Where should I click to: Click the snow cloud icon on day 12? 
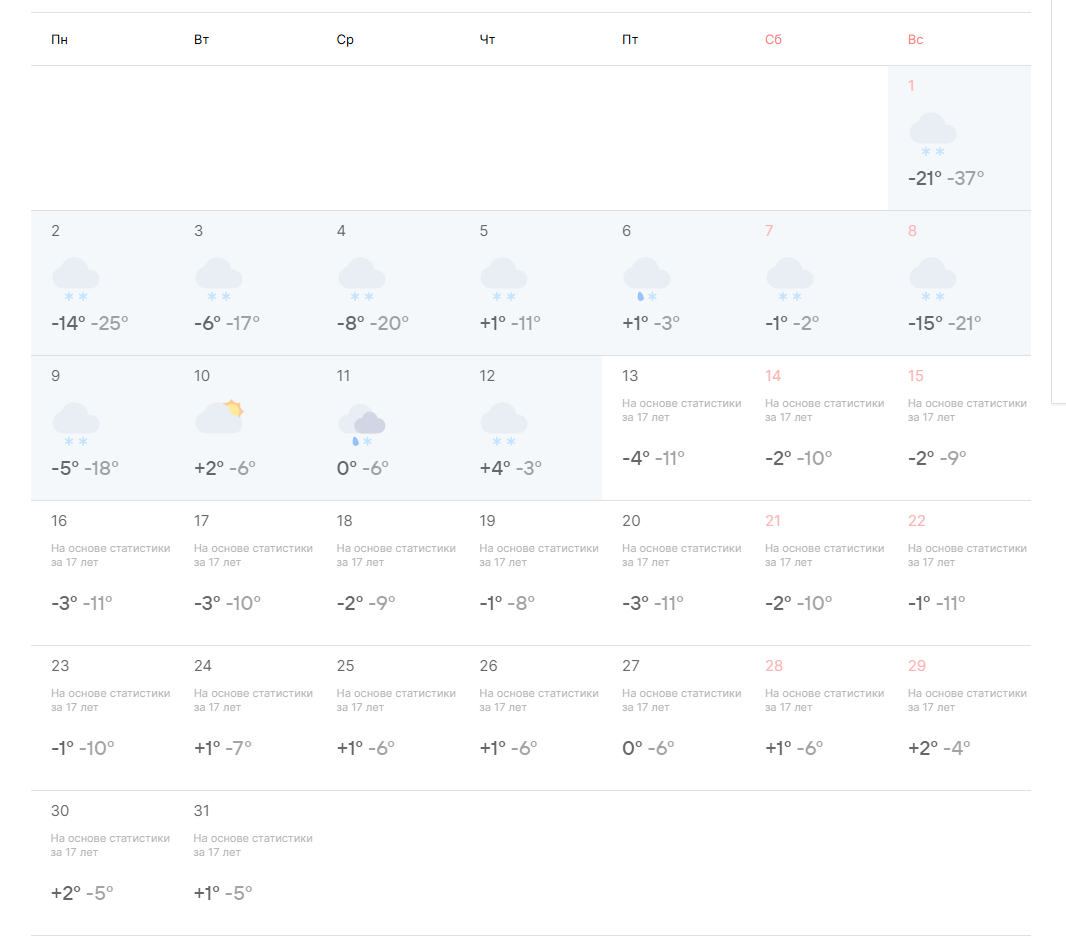coord(503,424)
